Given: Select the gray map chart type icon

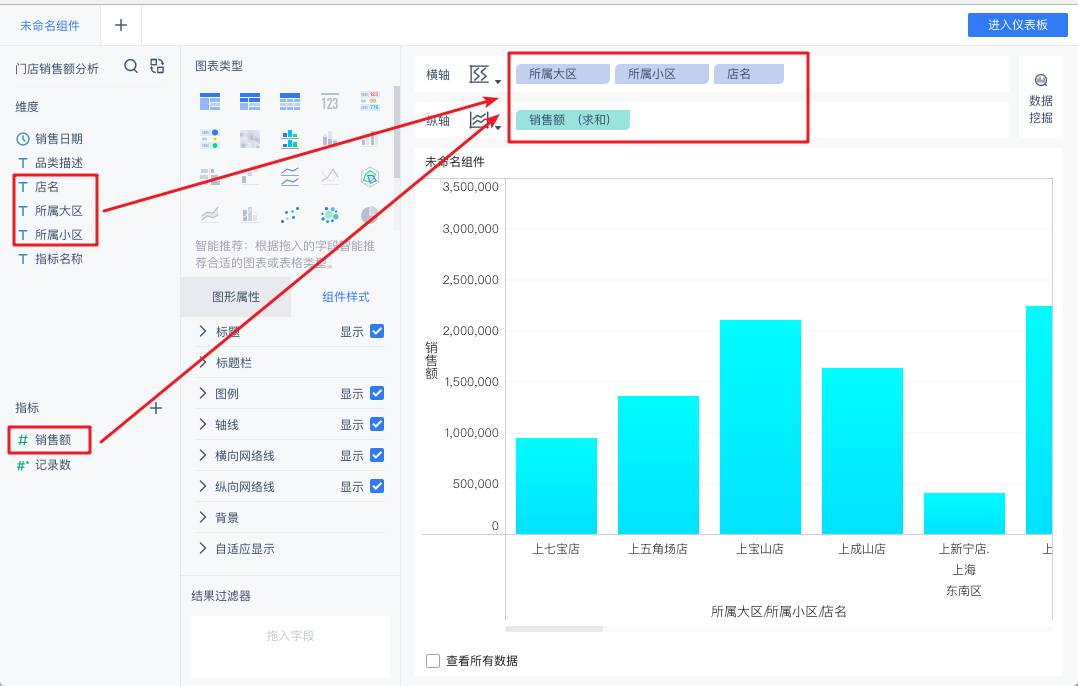Looking at the screenshot, I should coord(250,140).
